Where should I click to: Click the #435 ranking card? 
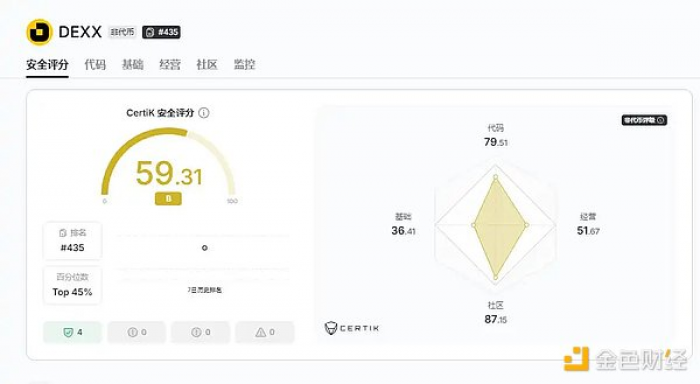click(x=72, y=241)
